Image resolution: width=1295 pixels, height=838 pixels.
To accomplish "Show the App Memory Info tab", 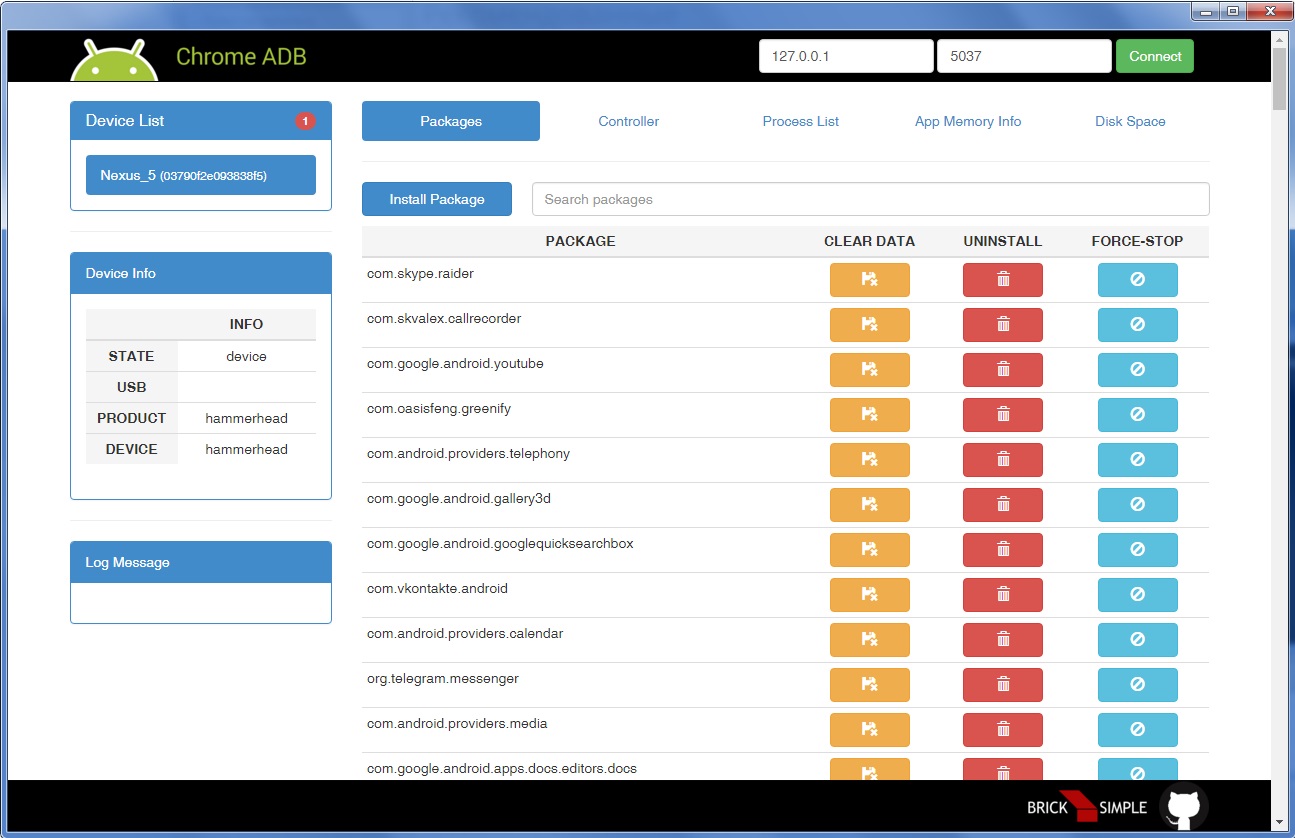I will click(x=967, y=121).
